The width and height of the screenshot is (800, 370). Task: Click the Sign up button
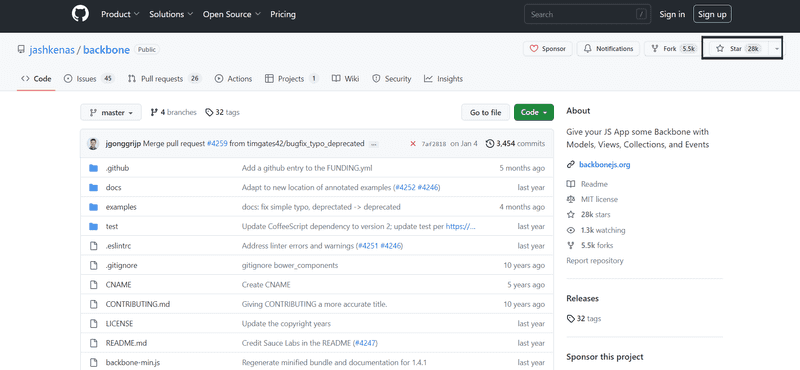tap(712, 14)
